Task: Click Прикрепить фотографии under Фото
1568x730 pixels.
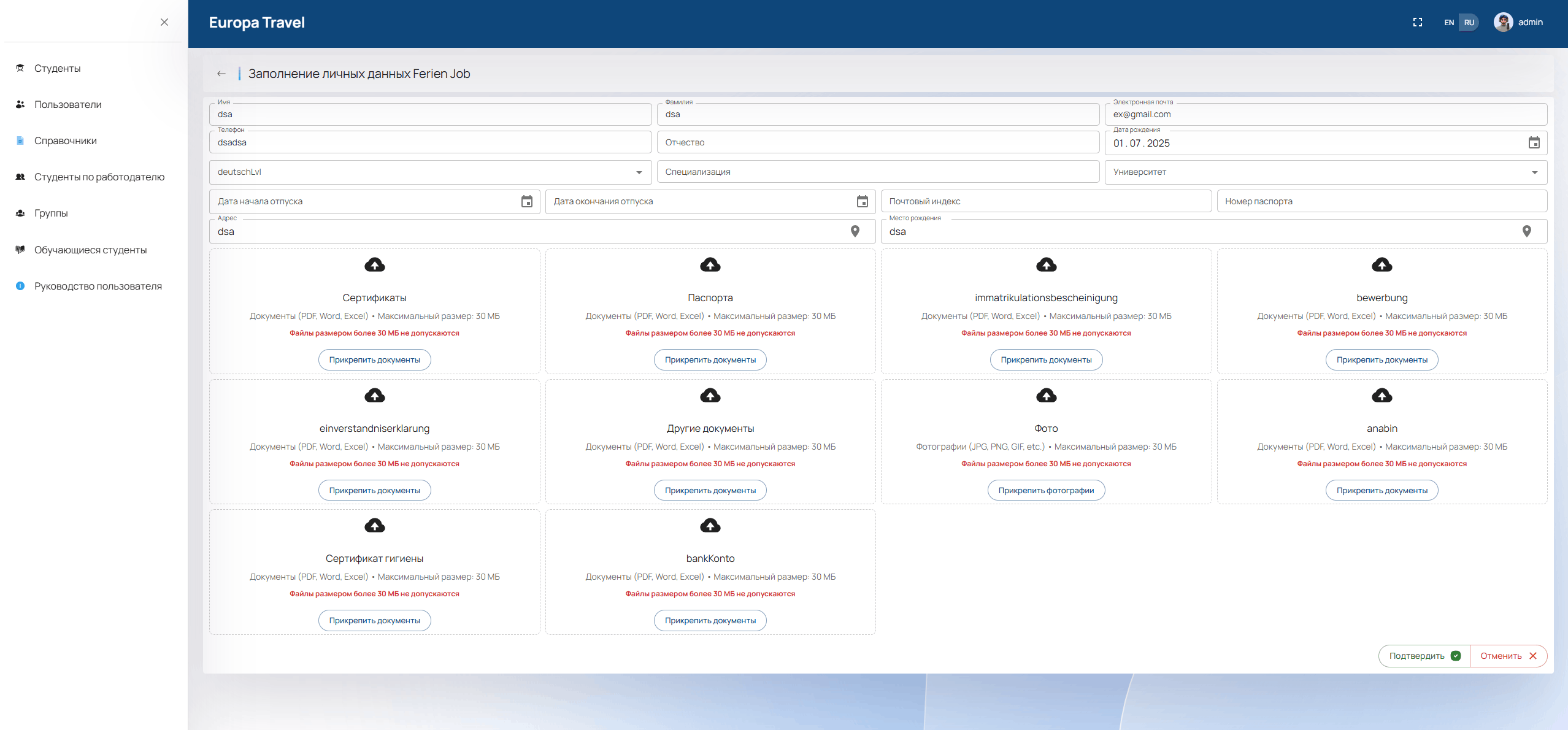Action: click(1046, 491)
